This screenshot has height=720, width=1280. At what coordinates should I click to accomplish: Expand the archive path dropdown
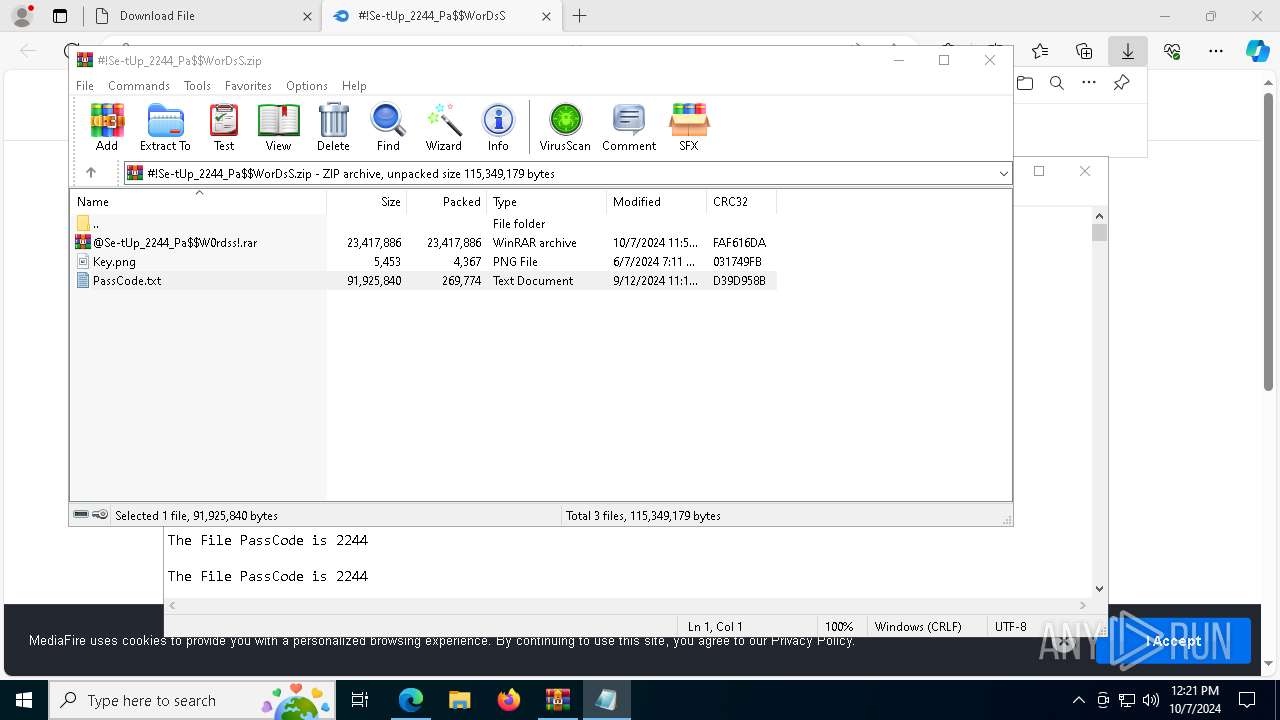point(1003,174)
